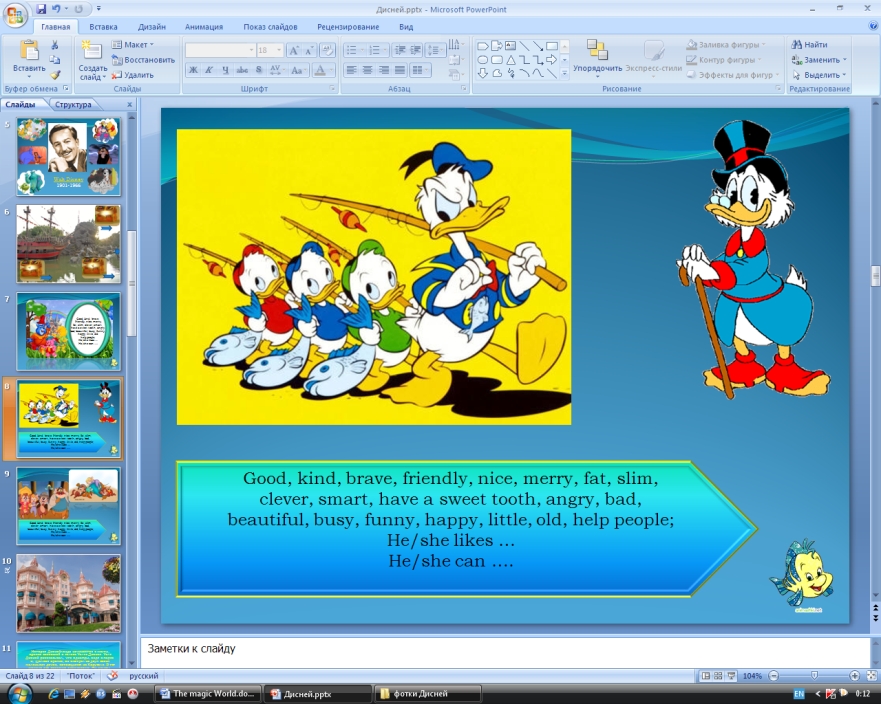
Task: Expand the full shapes gallery
Action: [x=565, y=74]
